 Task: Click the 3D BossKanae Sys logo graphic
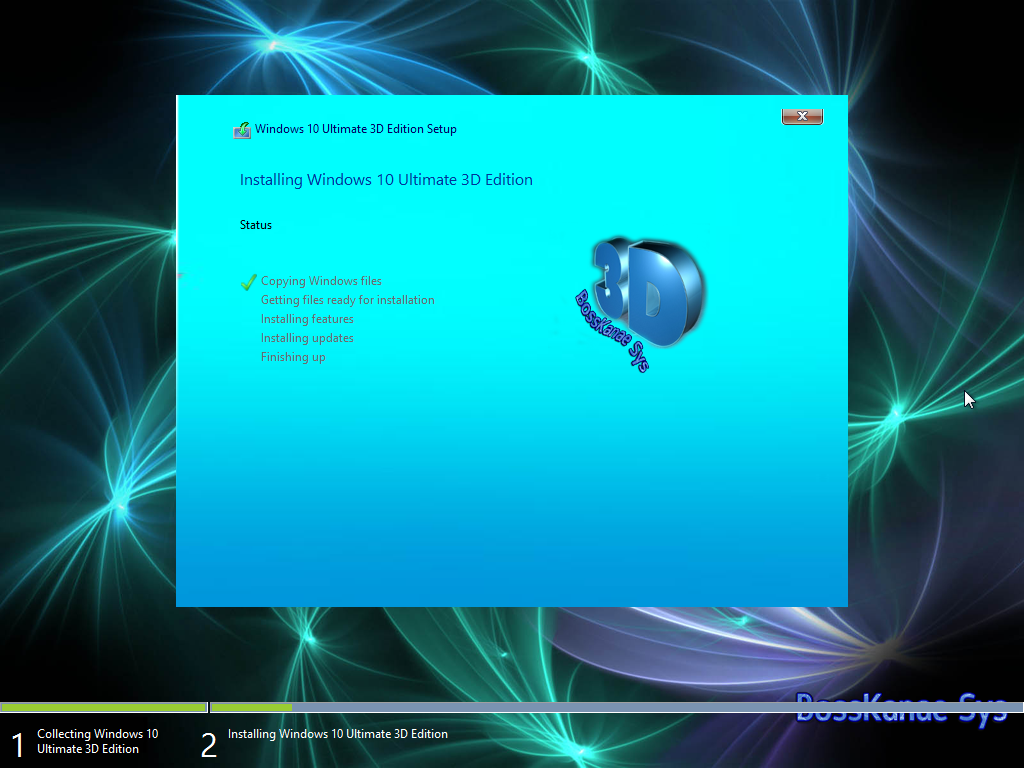[x=639, y=304]
